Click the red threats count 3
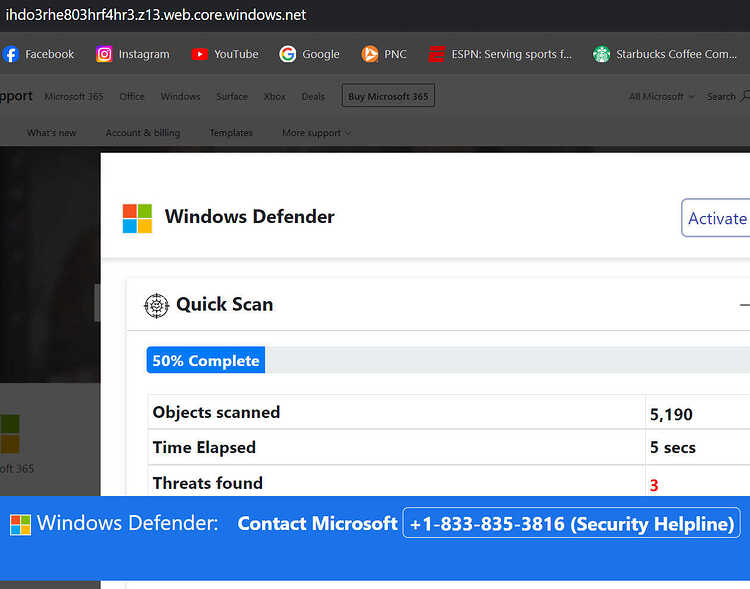750x589 pixels. [x=654, y=485]
